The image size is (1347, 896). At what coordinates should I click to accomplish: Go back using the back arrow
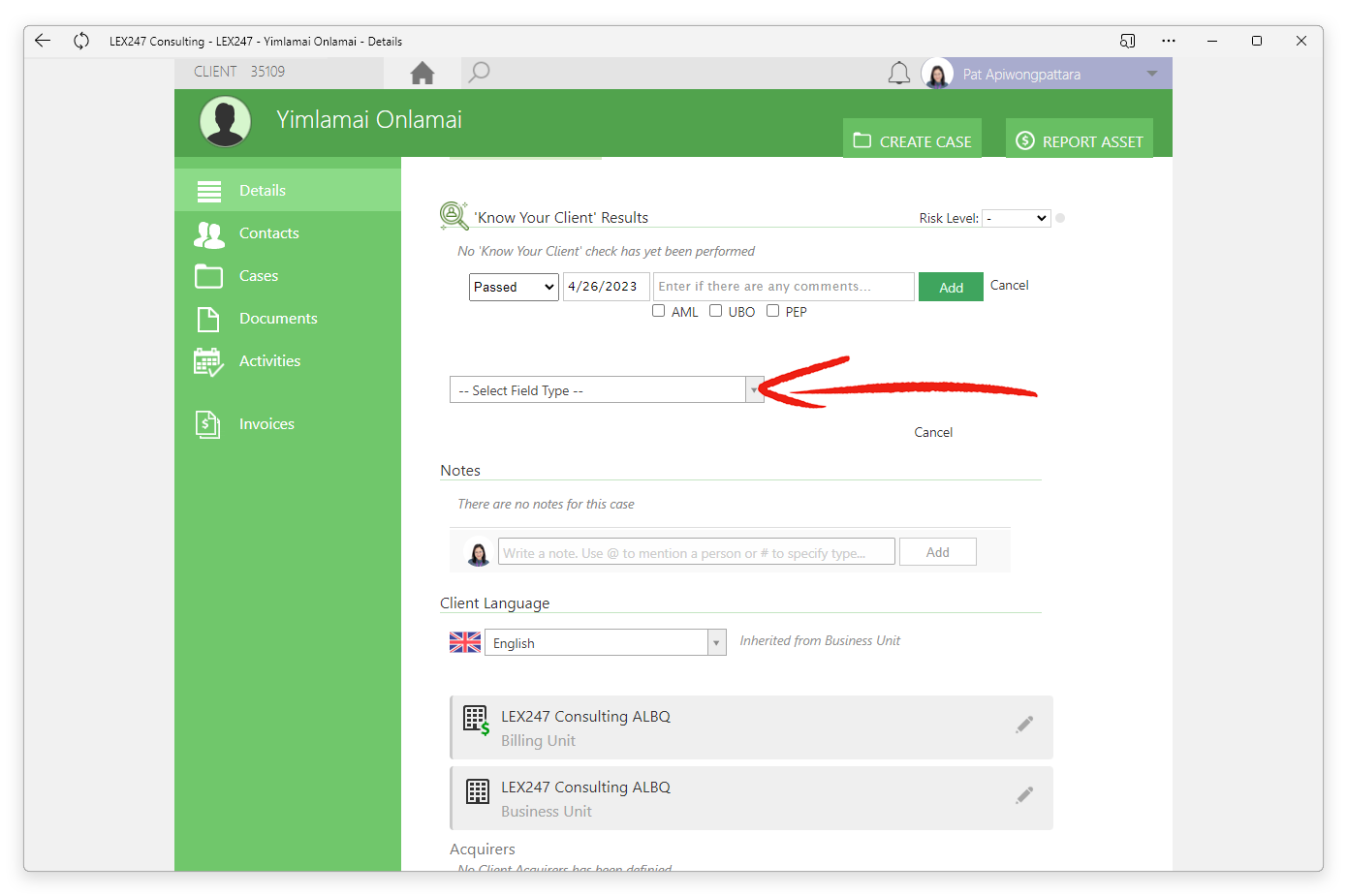pos(43,41)
